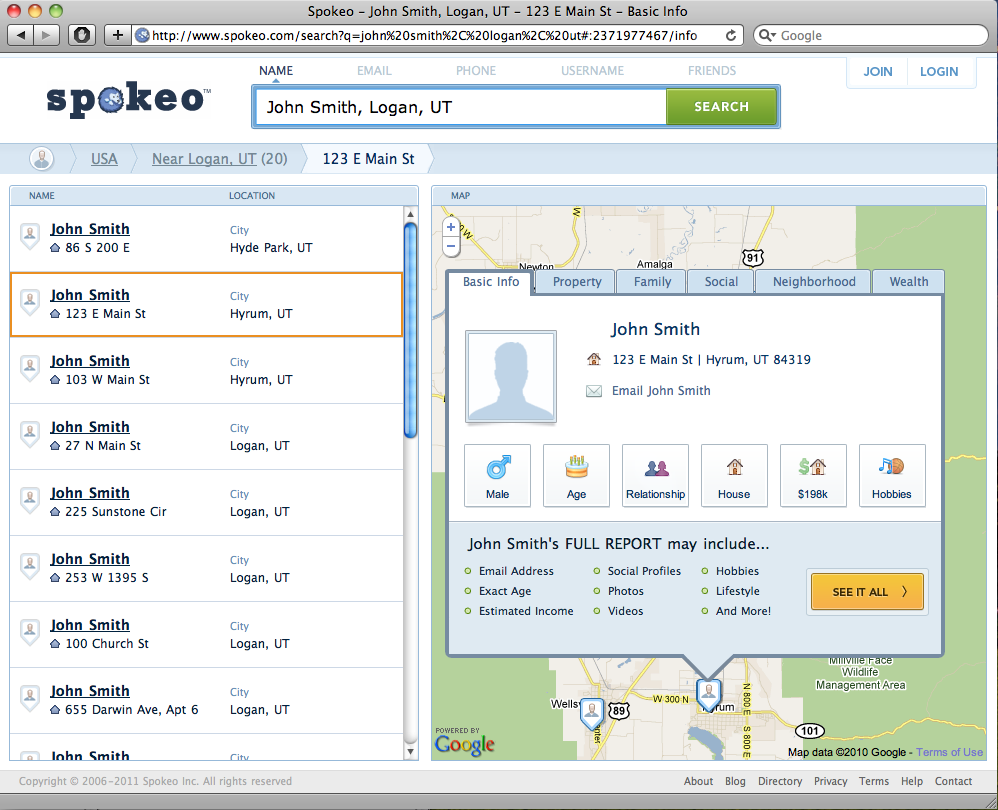Viewport: 998px width, 810px height.
Task: Click the person icon in the breadcrumb
Action: [42, 158]
